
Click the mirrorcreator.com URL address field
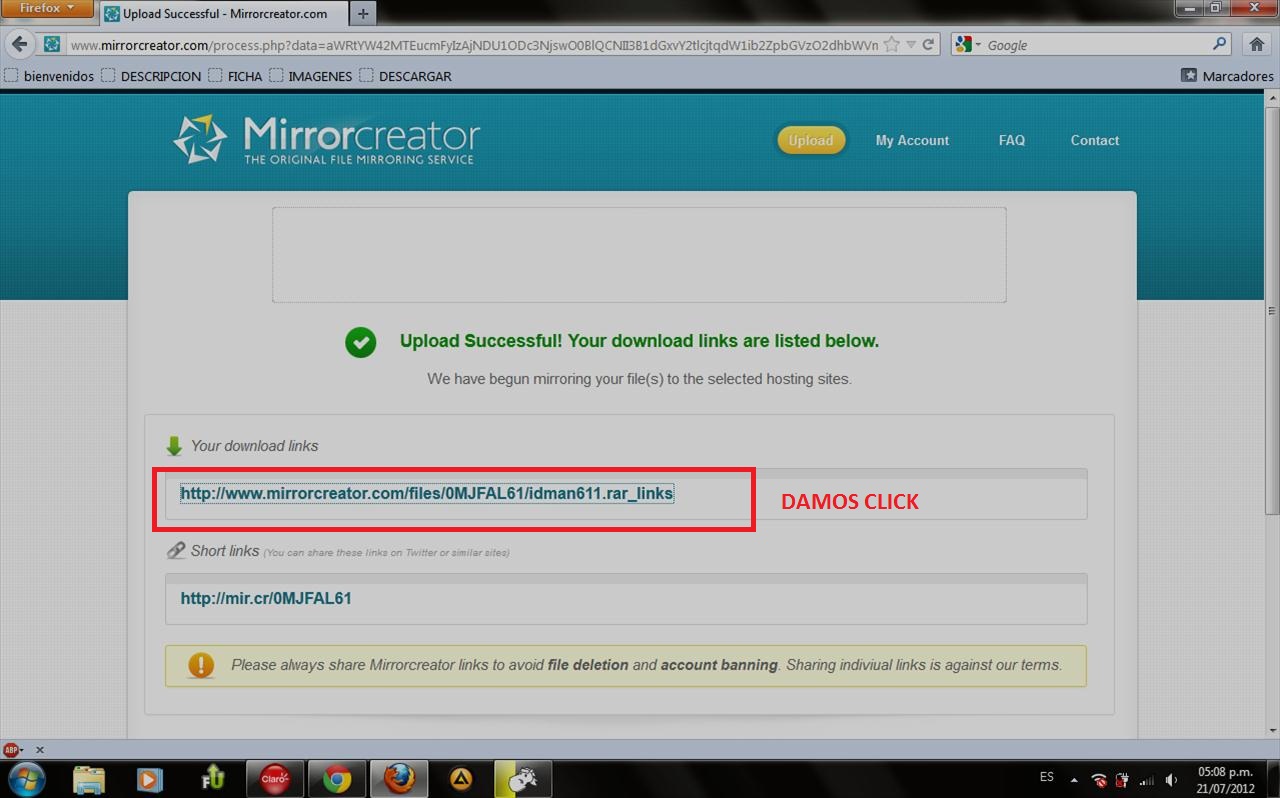pos(474,45)
